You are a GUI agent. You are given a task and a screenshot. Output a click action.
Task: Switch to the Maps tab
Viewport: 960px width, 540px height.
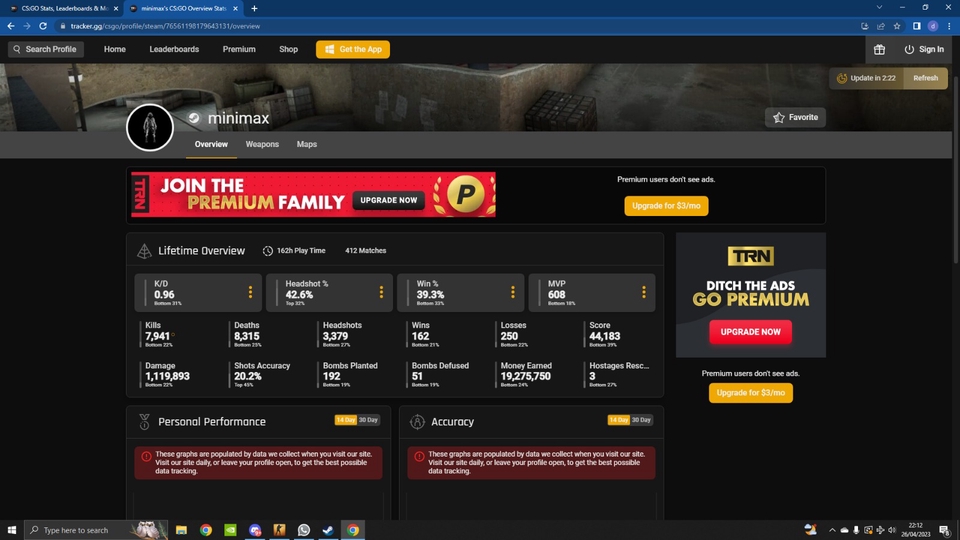307,144
